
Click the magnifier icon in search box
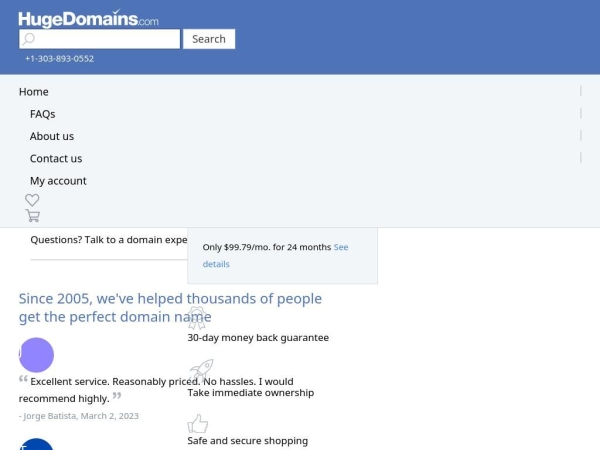coord(29,39)
